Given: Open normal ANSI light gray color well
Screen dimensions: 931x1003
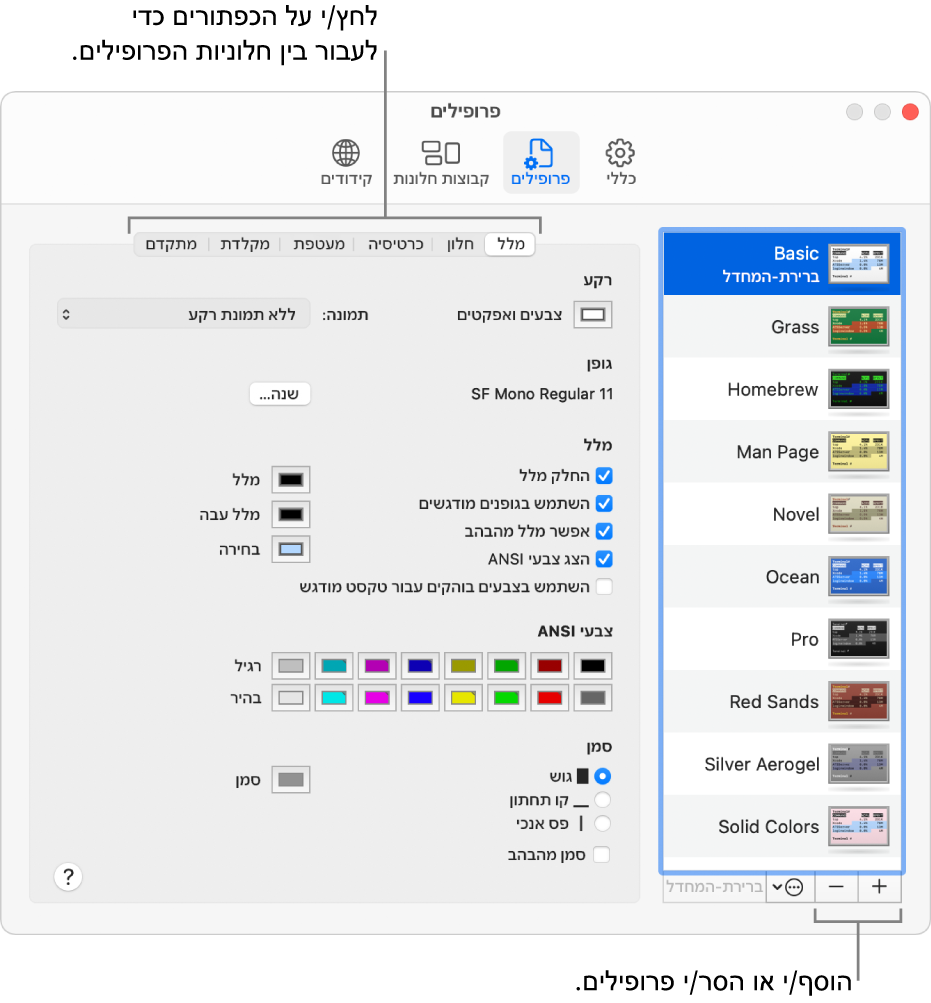Looking at the screenshot, I should click(x=290, y=666).
